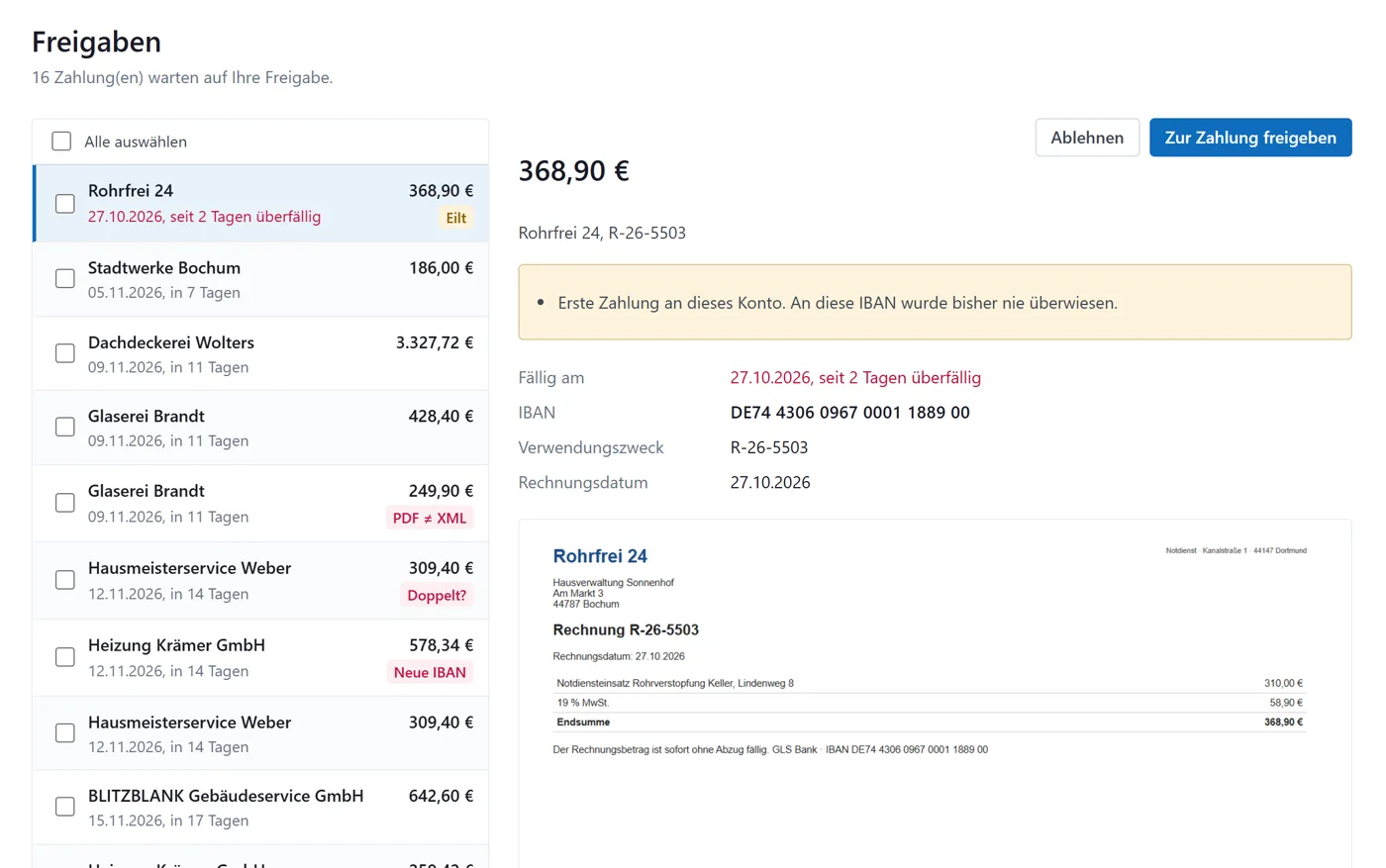
Task: Click the Verwendungszweck value R-26-5503
Action: (769, 447)
